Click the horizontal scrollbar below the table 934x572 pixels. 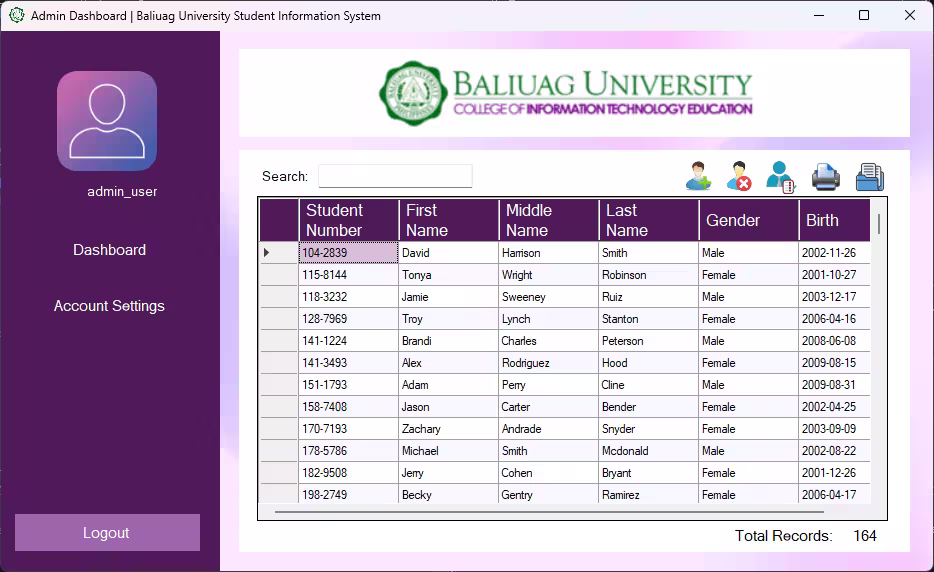tap(549, 511)
